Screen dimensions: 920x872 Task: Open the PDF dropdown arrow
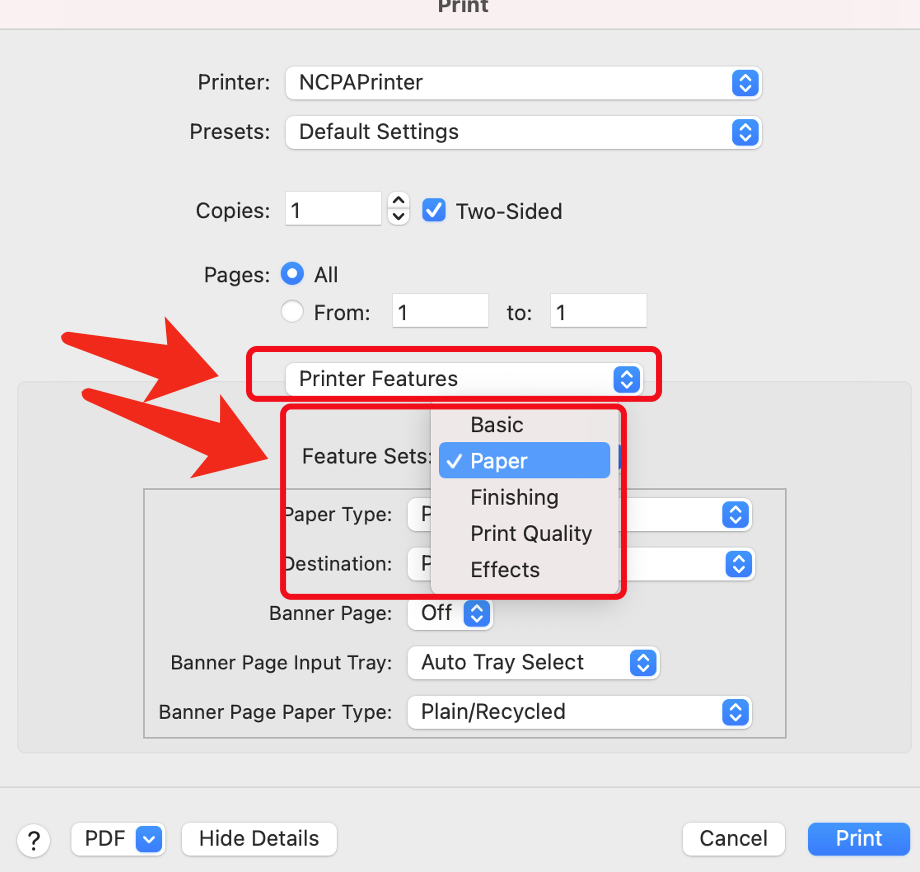(148, 839)
